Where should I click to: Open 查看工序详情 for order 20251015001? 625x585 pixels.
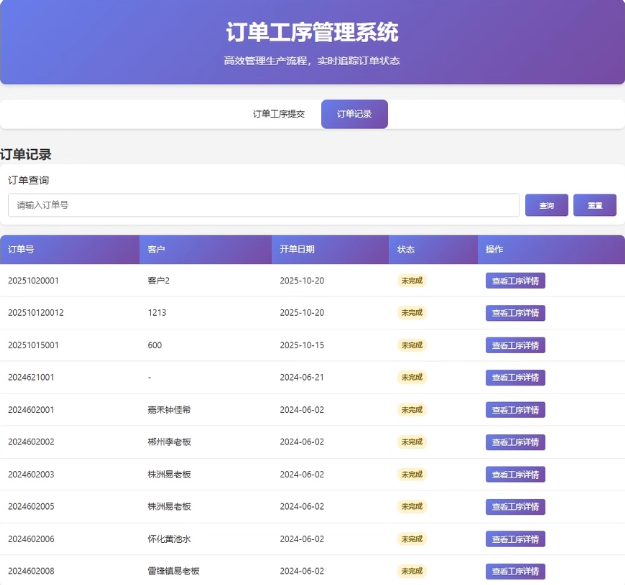coord(515,345)
